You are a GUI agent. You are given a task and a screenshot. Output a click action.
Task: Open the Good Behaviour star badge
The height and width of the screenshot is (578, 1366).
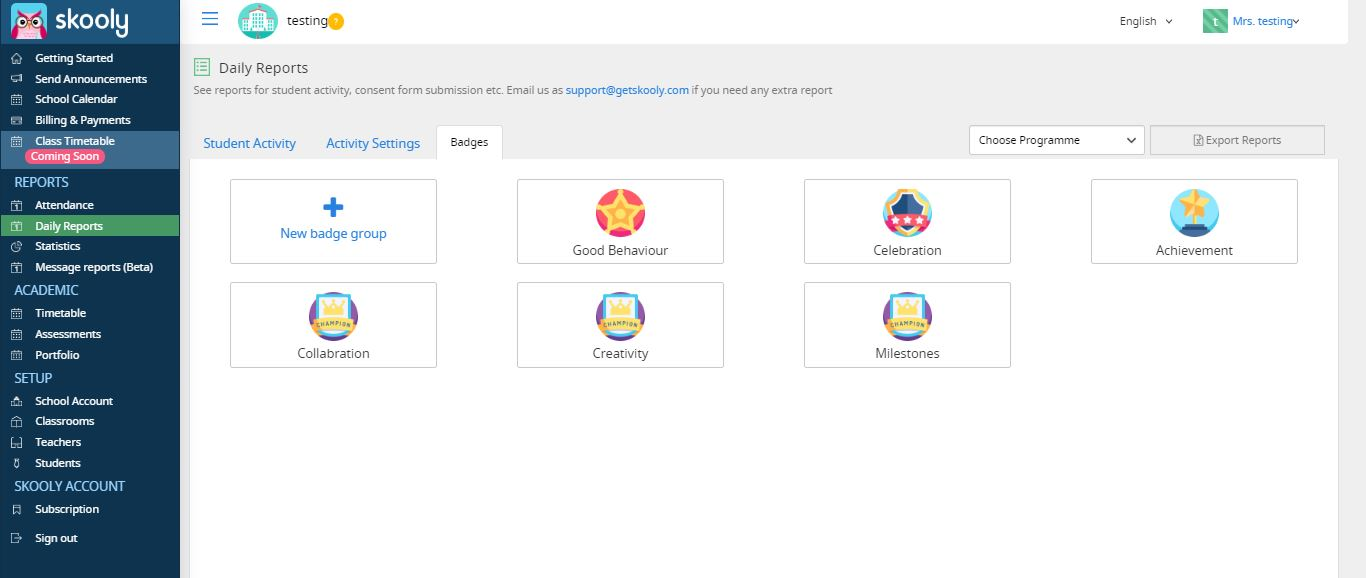click(x=620, y=213)
